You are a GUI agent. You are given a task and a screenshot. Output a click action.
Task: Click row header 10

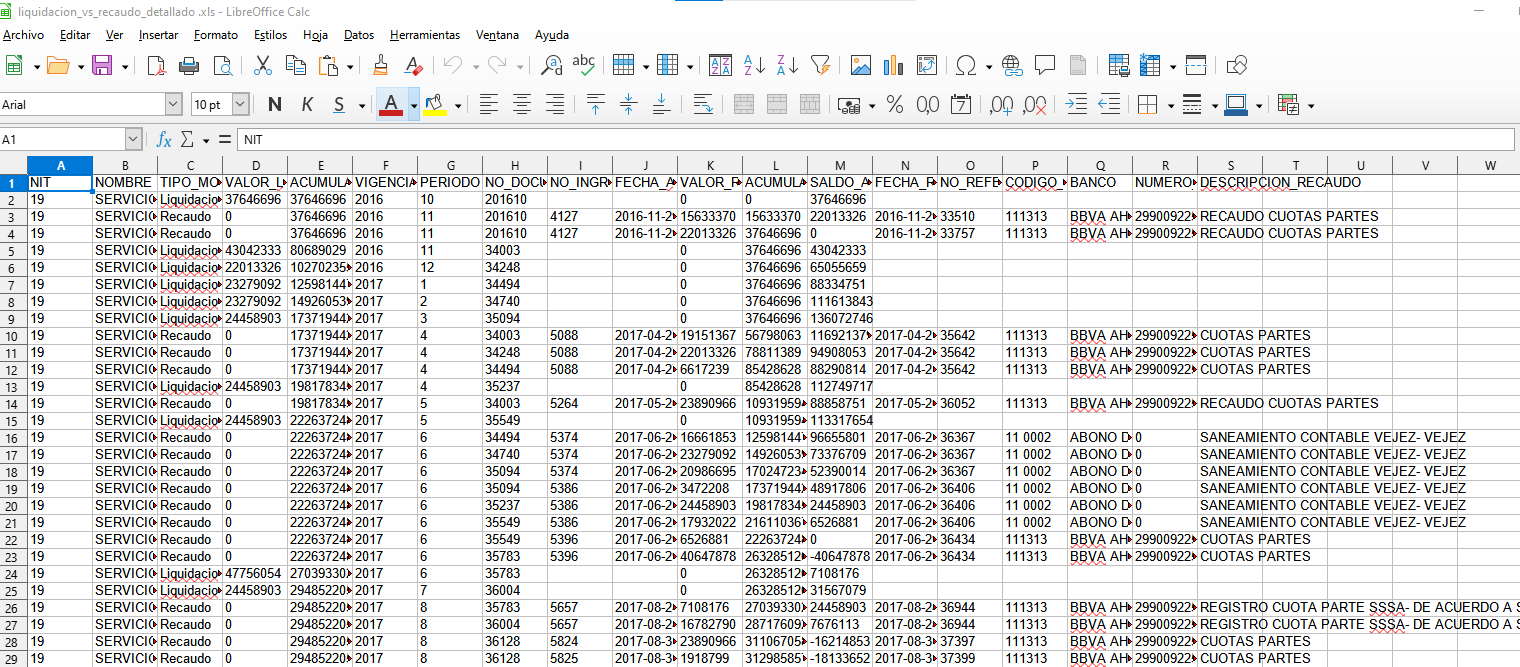pyautogui.click(x=13, y=335)
